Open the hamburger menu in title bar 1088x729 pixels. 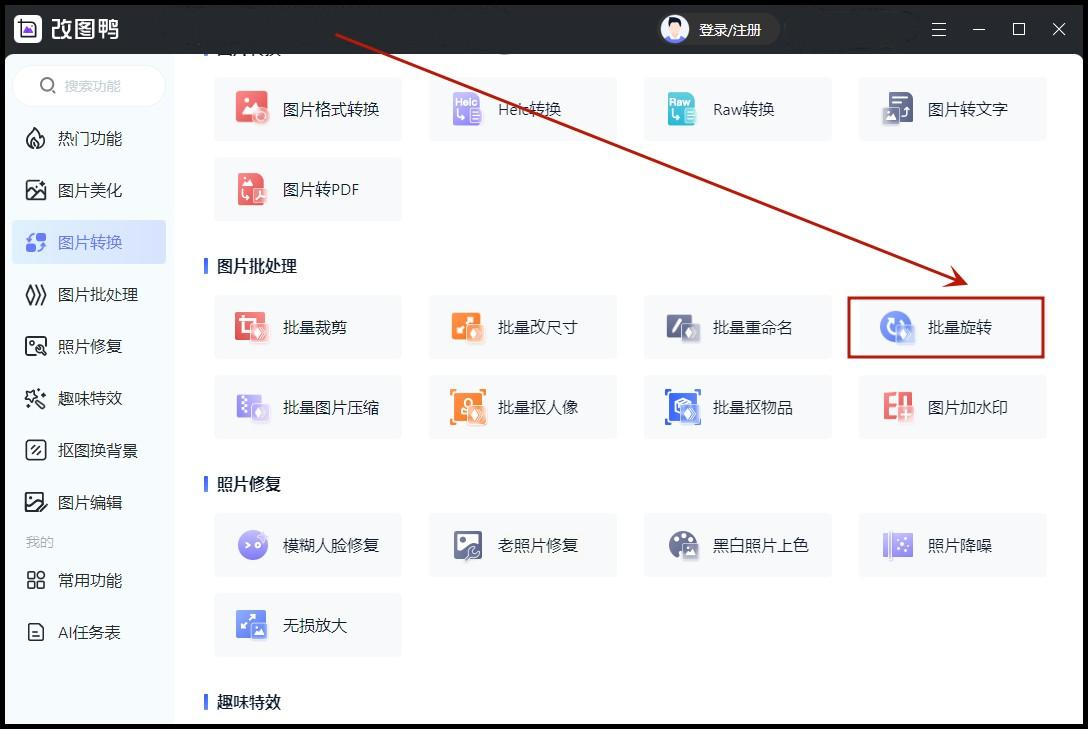939,29
